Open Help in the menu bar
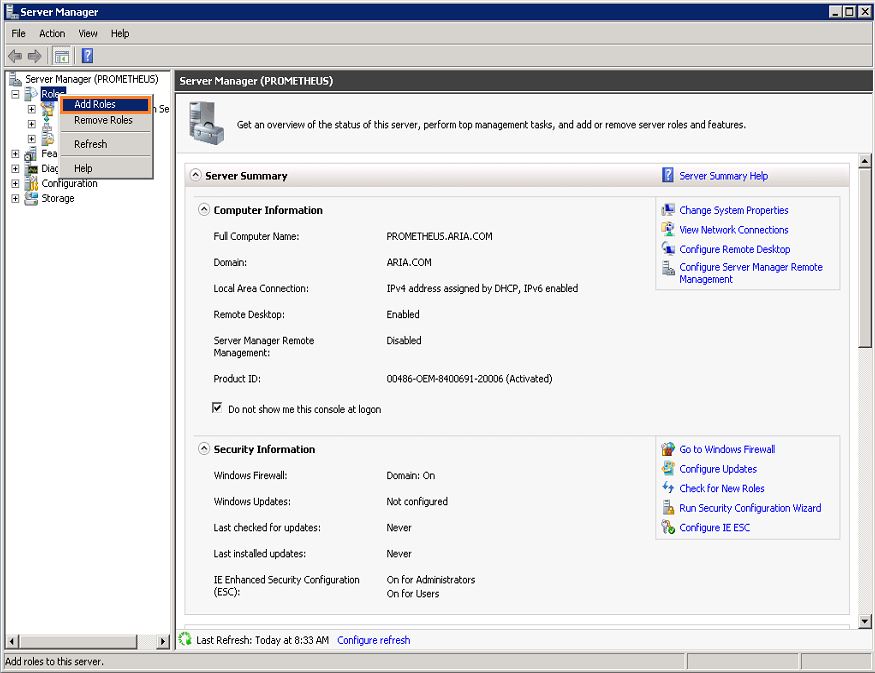Image resolution: width=875 pixels, height=673 pixels. [x=120, y=33]
